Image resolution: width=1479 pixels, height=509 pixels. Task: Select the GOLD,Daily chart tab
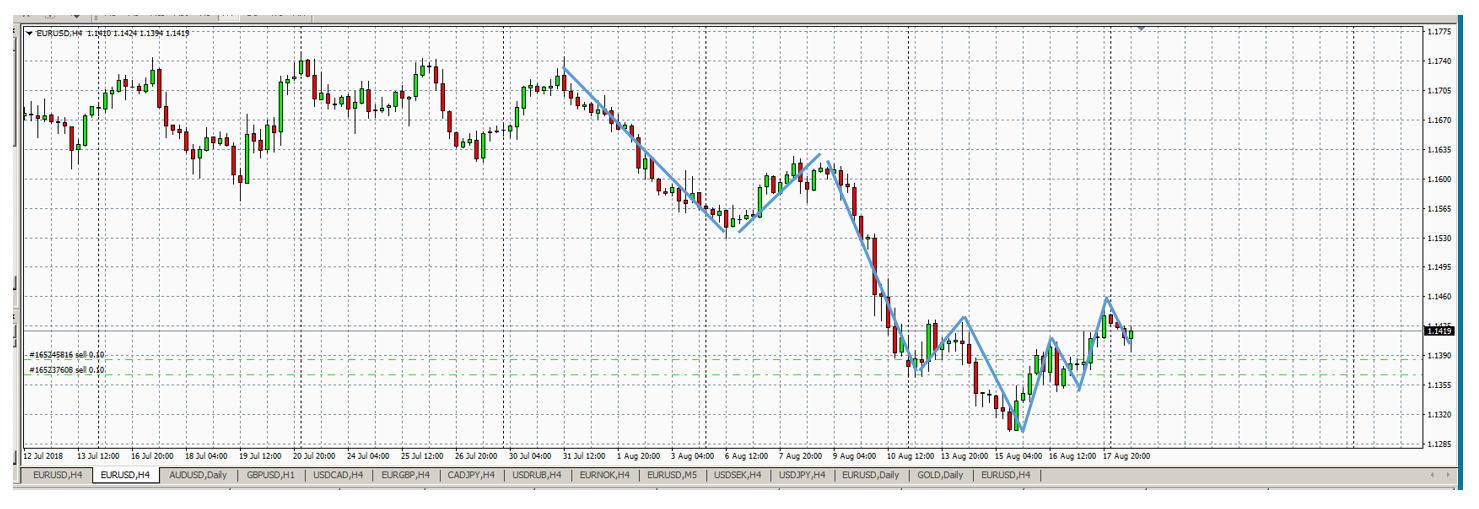click(940, 475)
